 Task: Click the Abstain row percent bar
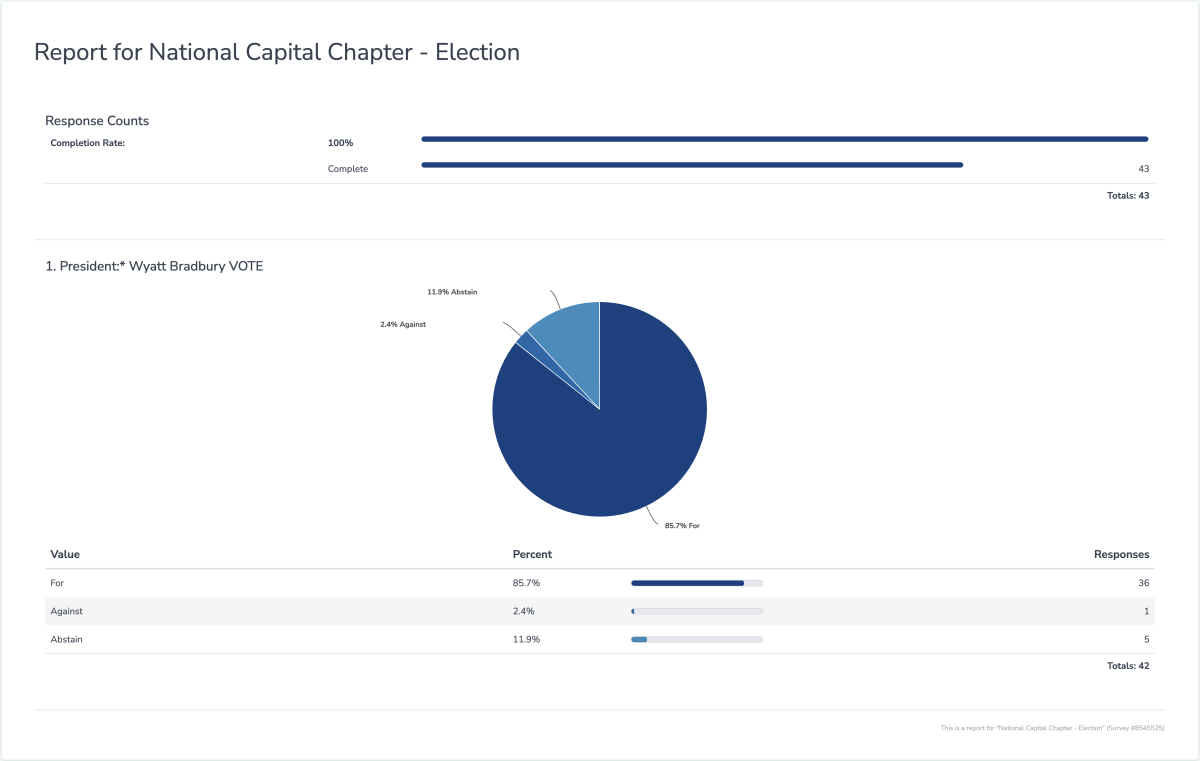697,639
